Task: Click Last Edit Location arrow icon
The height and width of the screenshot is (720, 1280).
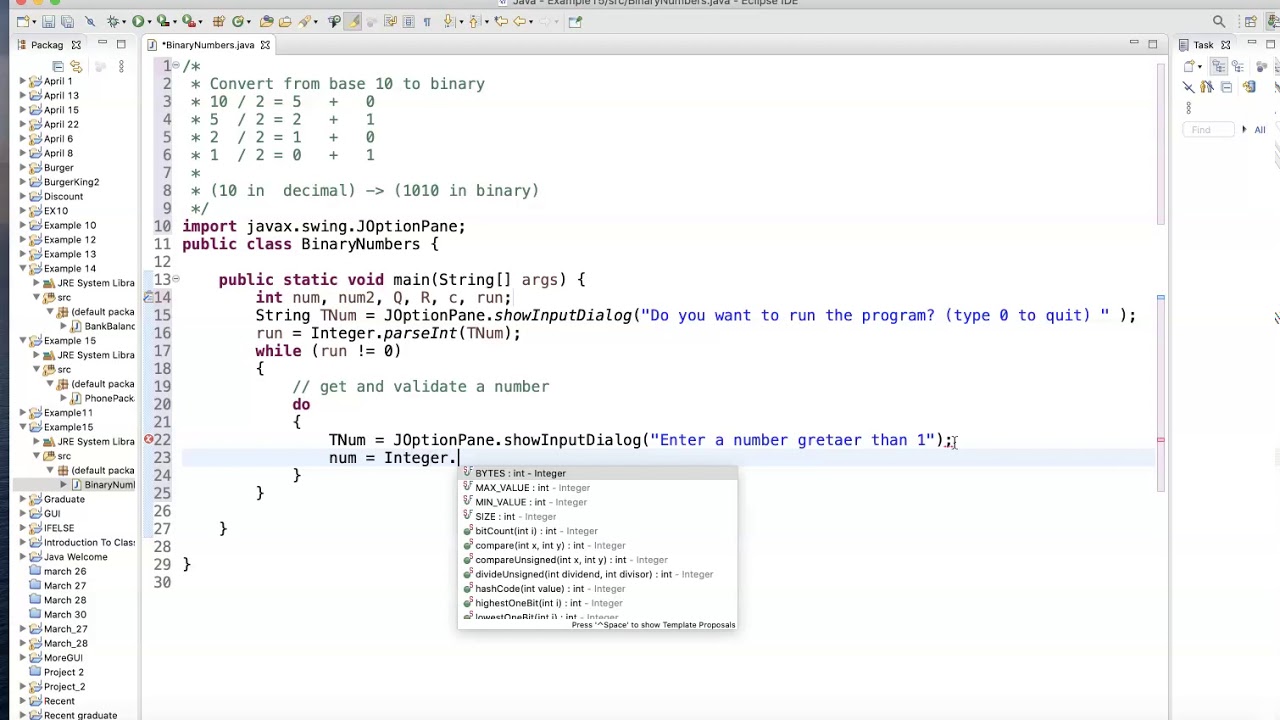Action: coord(501,21)
